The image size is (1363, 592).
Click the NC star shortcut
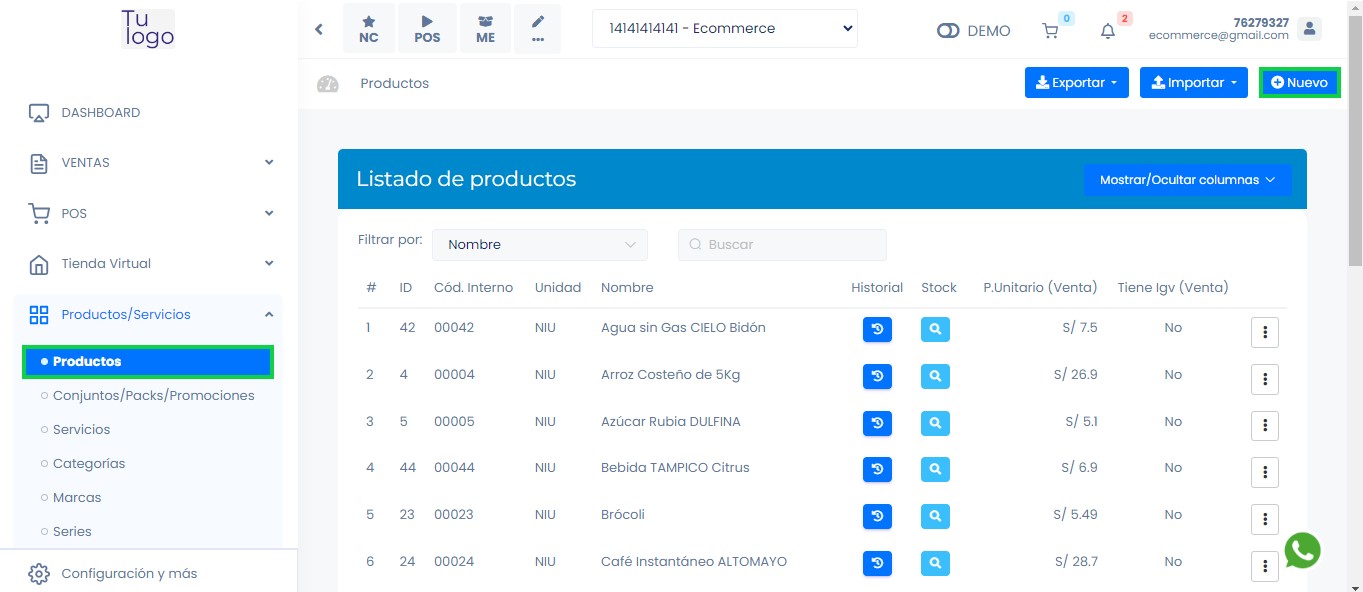[369, 29]
